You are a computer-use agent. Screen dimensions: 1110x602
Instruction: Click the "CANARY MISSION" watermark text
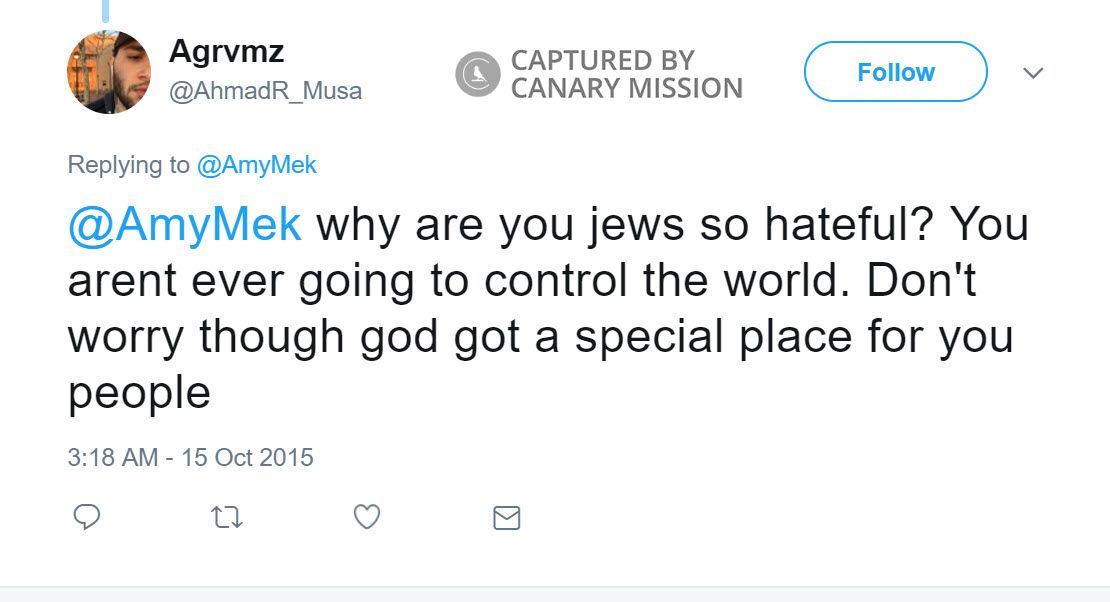coord(626,89)
